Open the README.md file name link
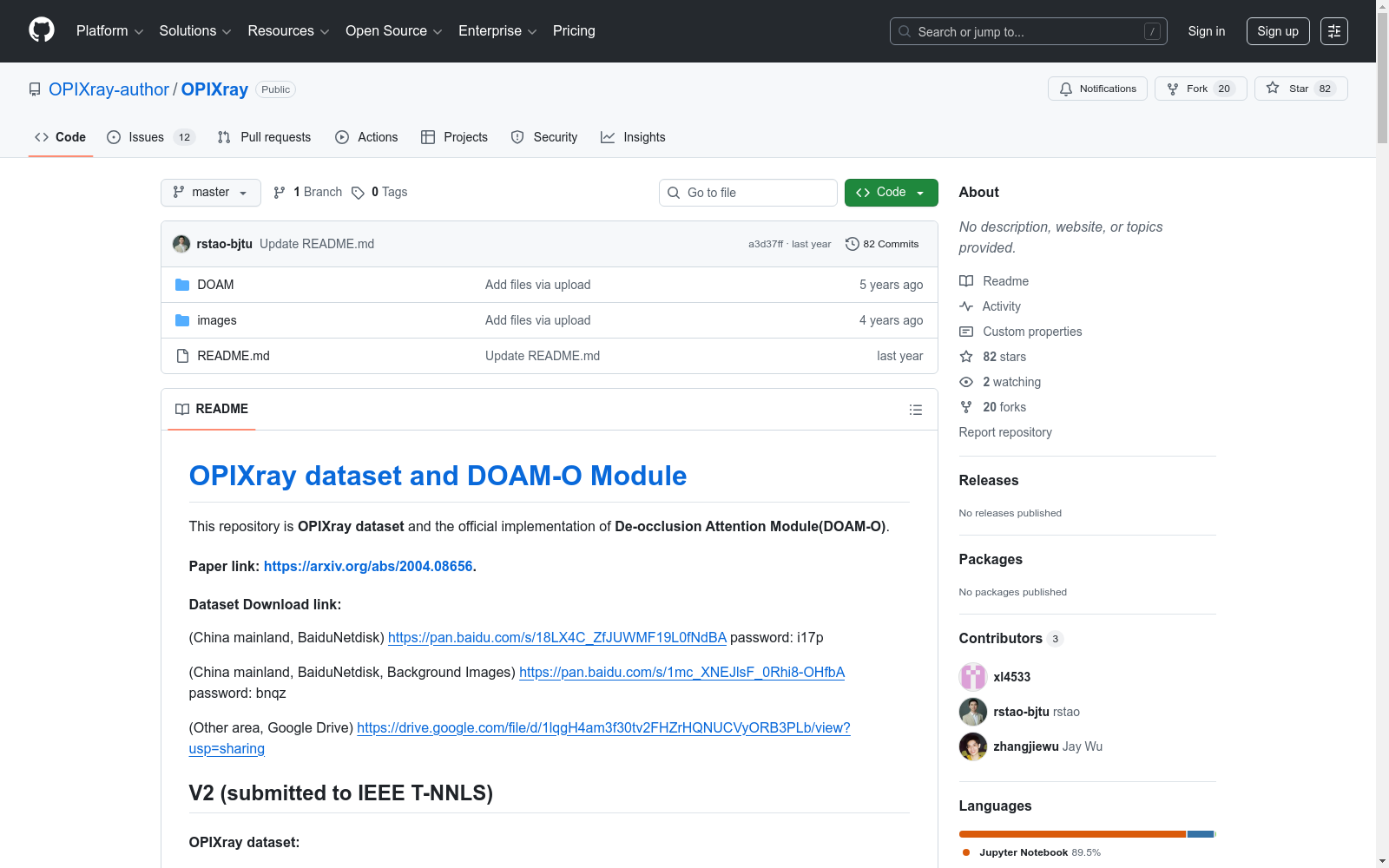The height and width of the screenshot is (868, 1389). coord(234,356)
